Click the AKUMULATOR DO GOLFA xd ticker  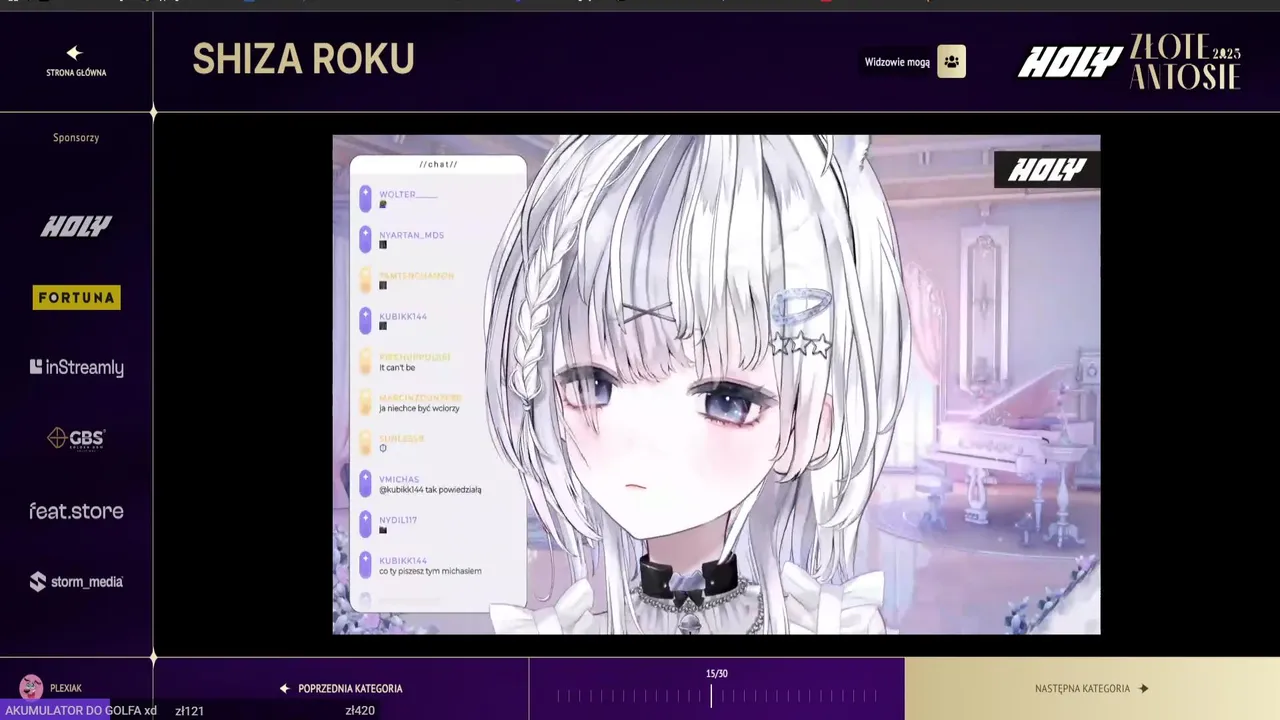[x=81, y=710]
